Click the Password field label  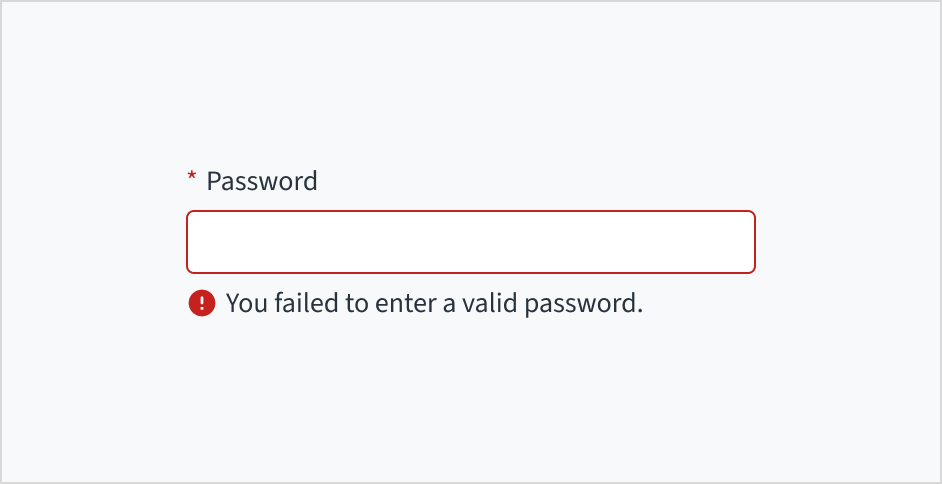point(261,181)
